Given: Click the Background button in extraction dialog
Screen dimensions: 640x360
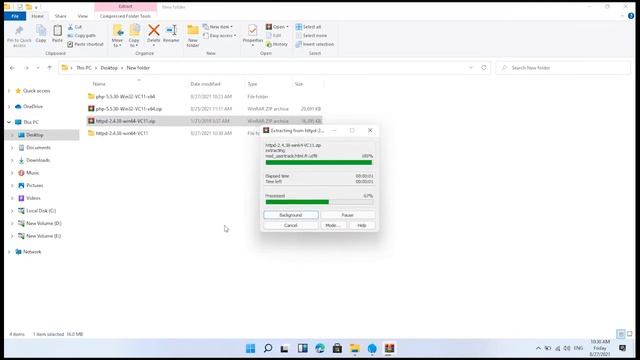Looking at the screenshot, I should click(x=291, y=215).
